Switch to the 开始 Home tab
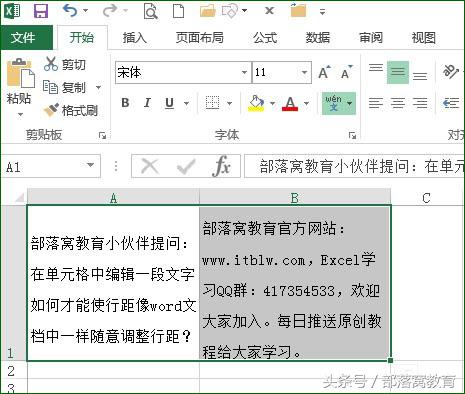This screenshot has height=394, width=465. pos(82,37)
